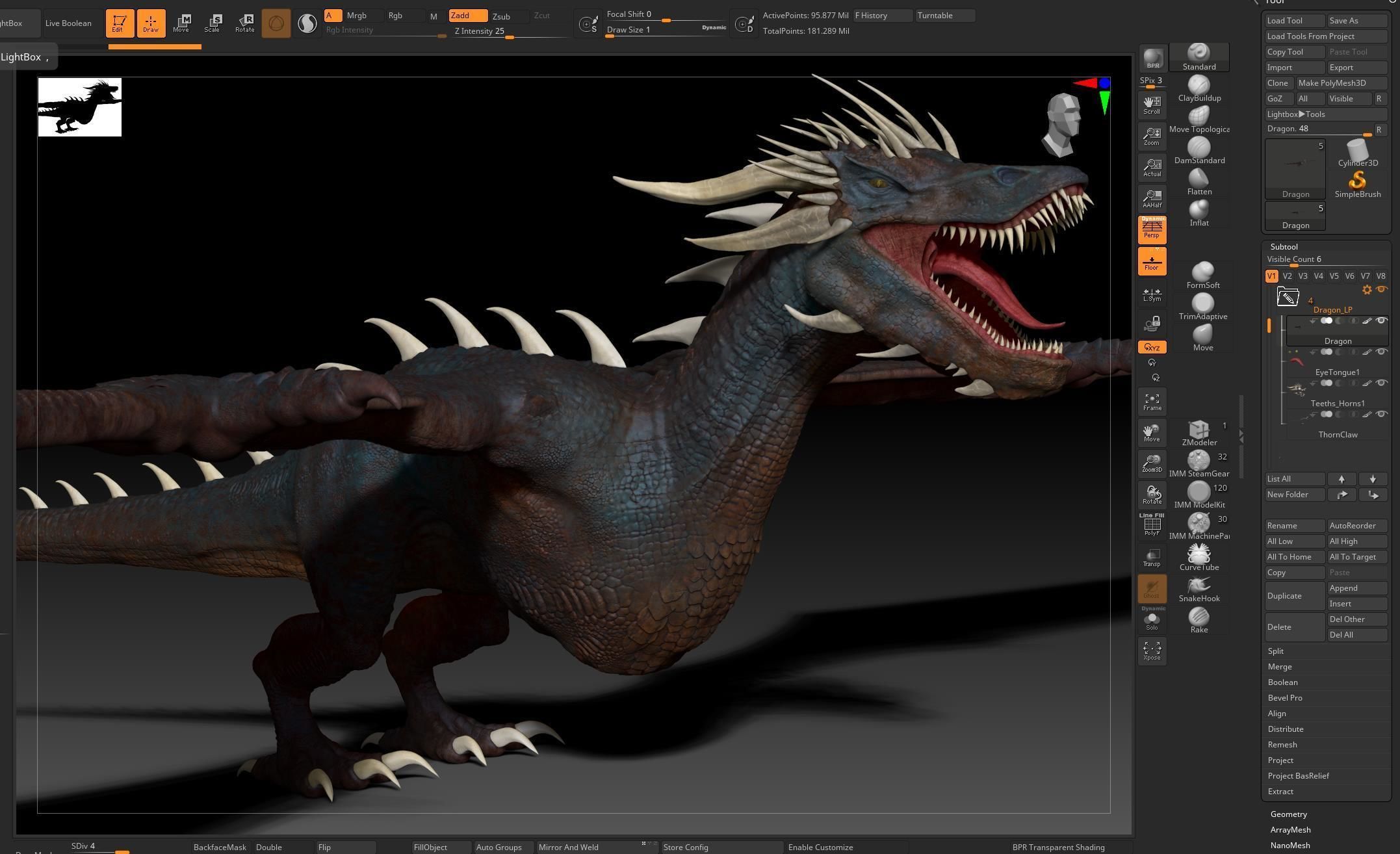Toggle Perspective (Persp) view
The image size is (1400, 854).
tap(1152, 230)
